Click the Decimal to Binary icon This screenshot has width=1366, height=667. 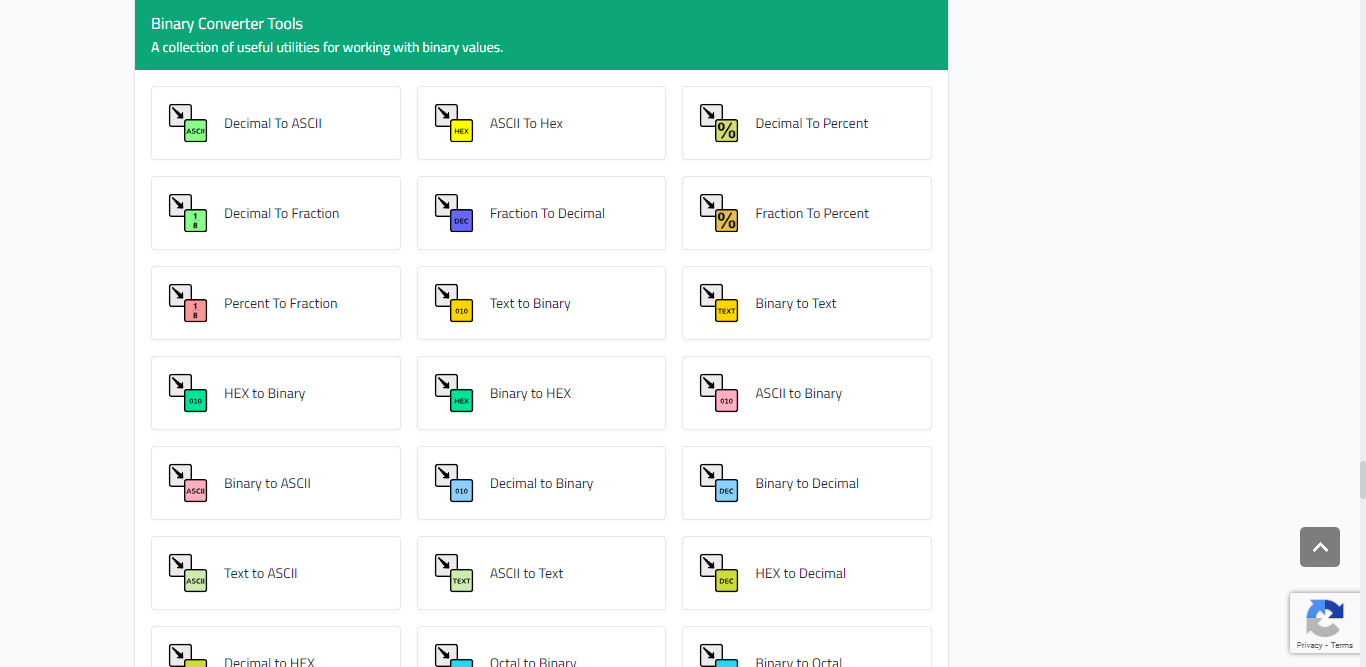coord(454,483)
